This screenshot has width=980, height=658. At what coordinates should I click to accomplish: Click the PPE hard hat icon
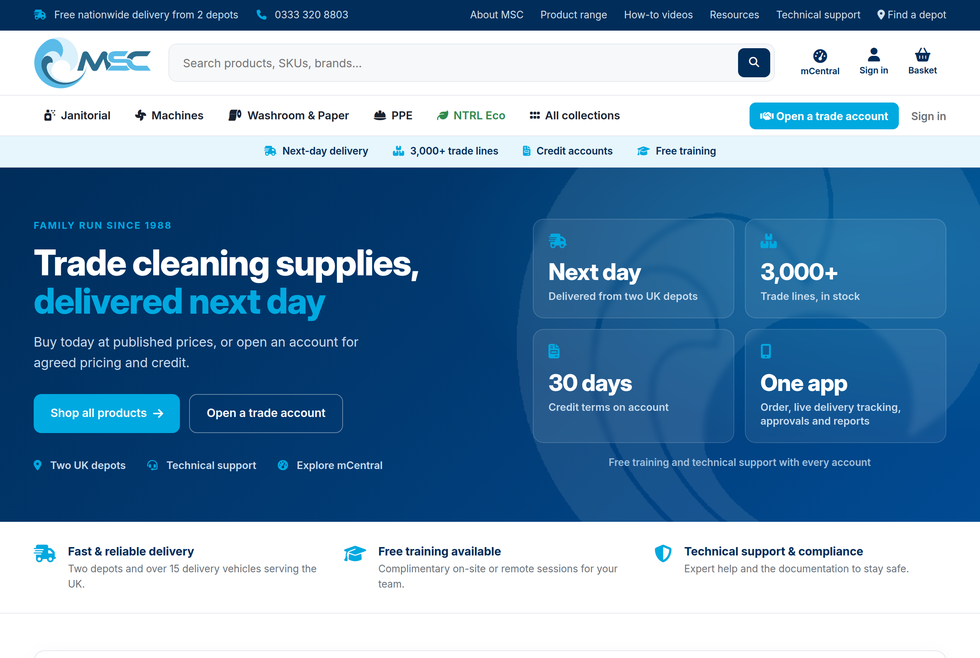(x=379, y=115)
